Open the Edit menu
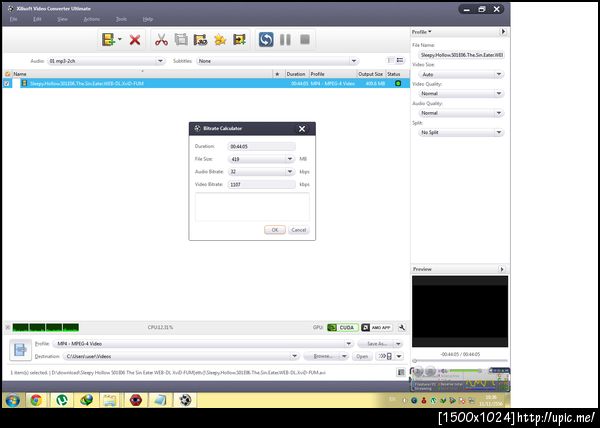The height and width of the screenshot is (428, 600). click(x=37, y=19)
